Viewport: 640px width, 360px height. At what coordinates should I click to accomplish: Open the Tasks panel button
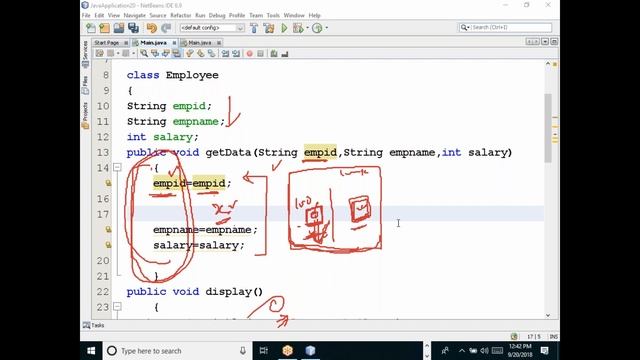tap(94, 325)
